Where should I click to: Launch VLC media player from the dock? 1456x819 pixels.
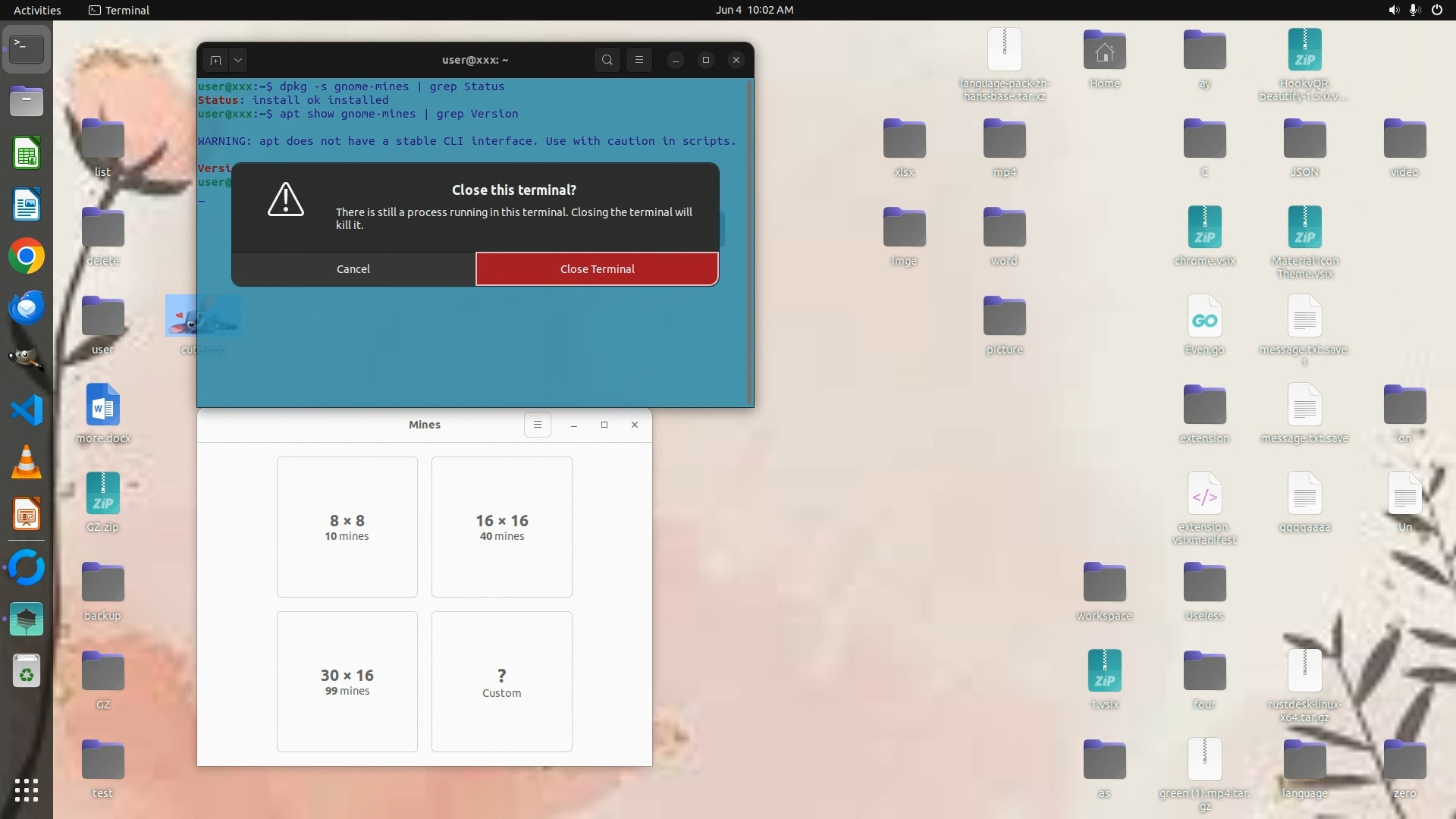click(27, 462)
